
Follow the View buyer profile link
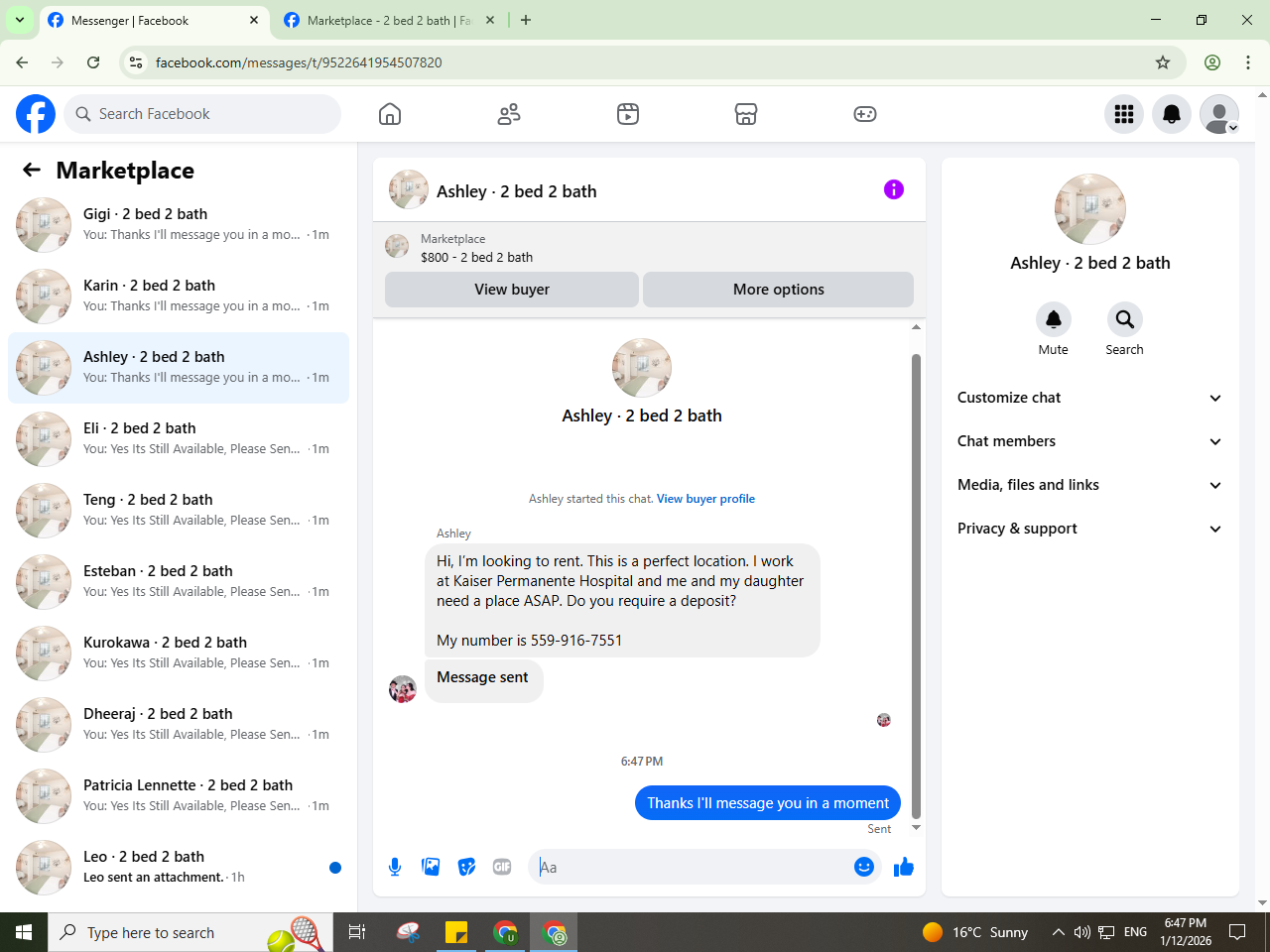[x=705, y=499]
